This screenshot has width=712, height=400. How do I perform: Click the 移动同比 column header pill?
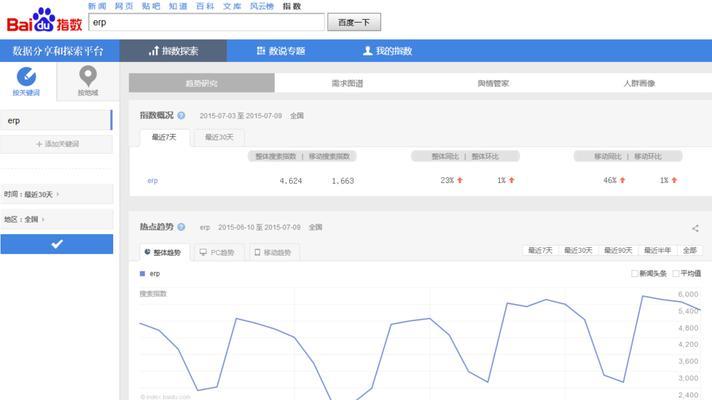[x=608, y=156]
